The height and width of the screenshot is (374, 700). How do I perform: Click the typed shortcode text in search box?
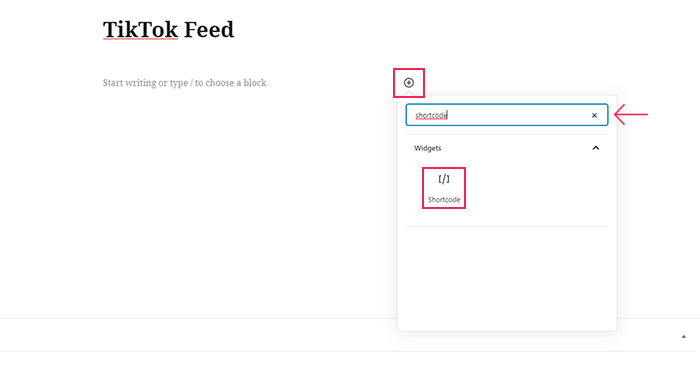coord(431,115)
